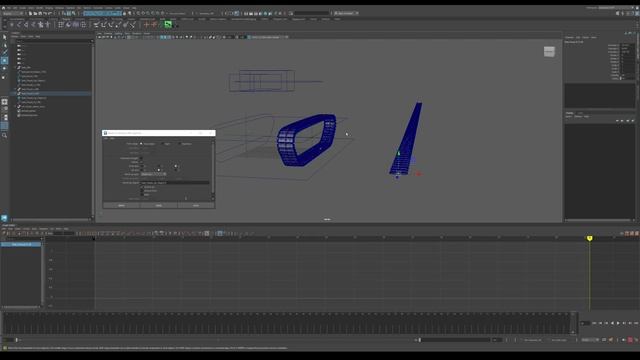Choose the Paint Selection tool in toolbox
Viewport: 640px width, 360px height.
tap(4, 52)
